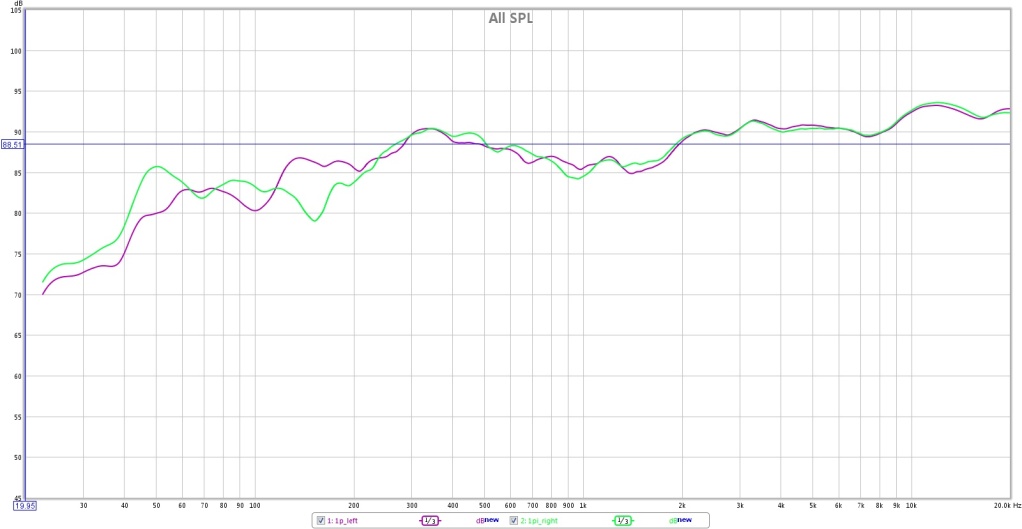Viewport: 1022px width, 529px height.
Task: Click green 1/3 smoothing icon for 1pi_right
Action: (x=621, y=521)
